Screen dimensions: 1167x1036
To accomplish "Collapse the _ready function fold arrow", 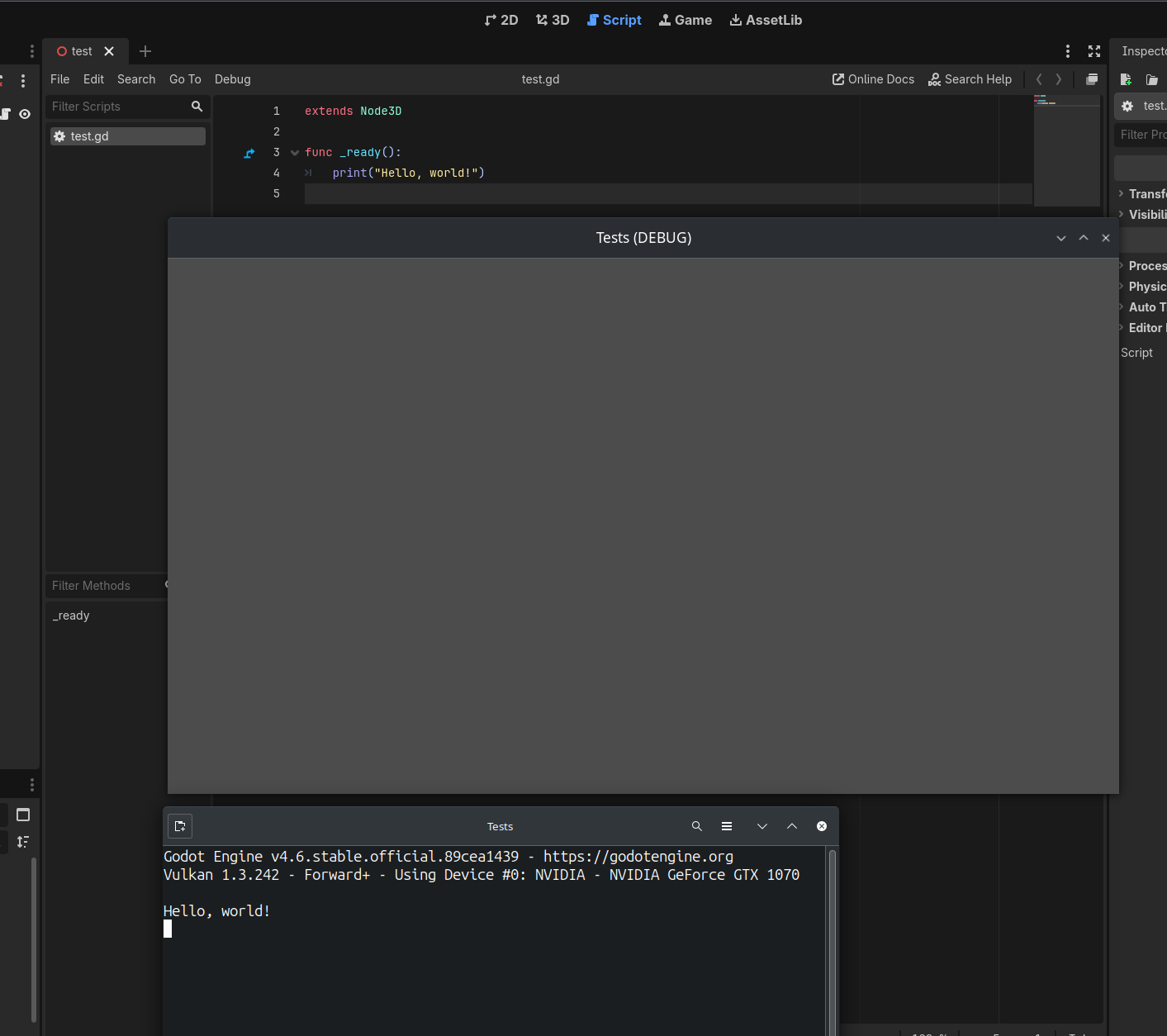I will click(x=295, y=153).
